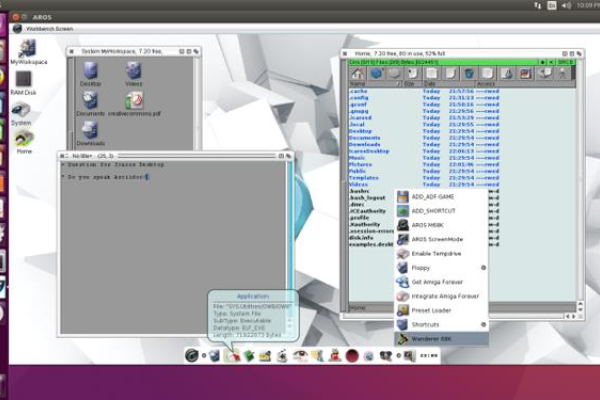
Task: Click the house icon in Home window toolbar
Action: coord(358,73)
